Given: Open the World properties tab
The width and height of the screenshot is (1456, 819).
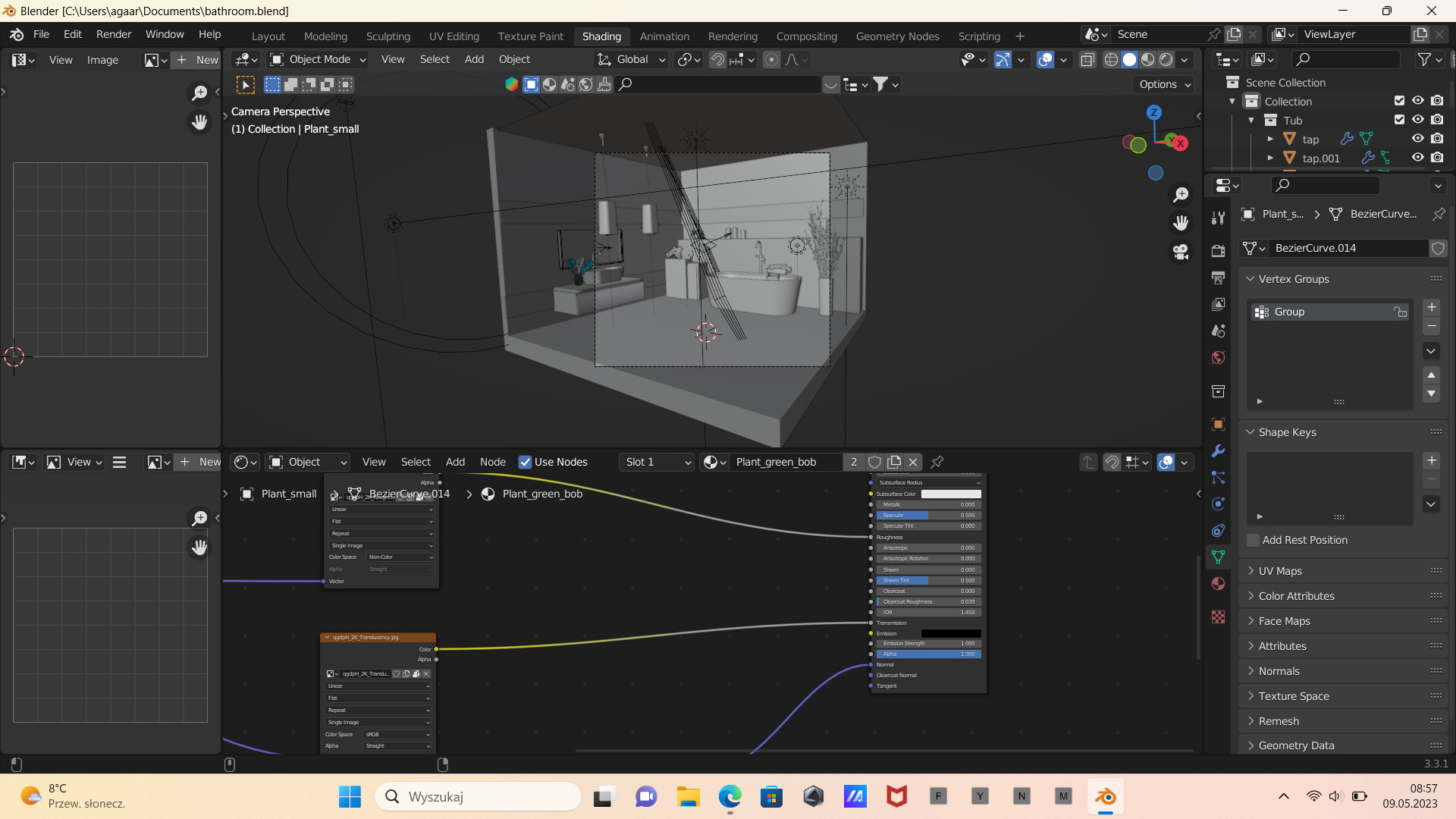Looking at the screenshot, I should click(1218, 357).
